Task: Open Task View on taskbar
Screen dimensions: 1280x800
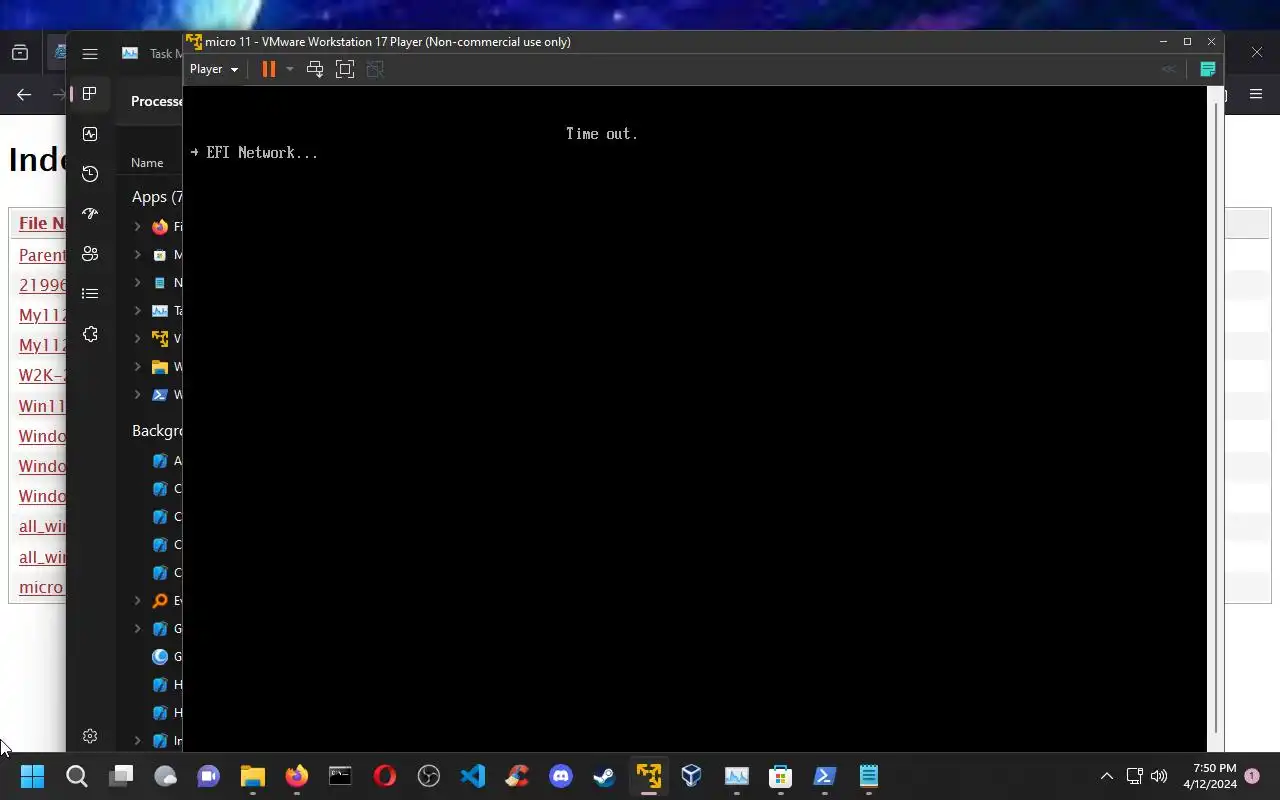Action: (x=121, y=776)
